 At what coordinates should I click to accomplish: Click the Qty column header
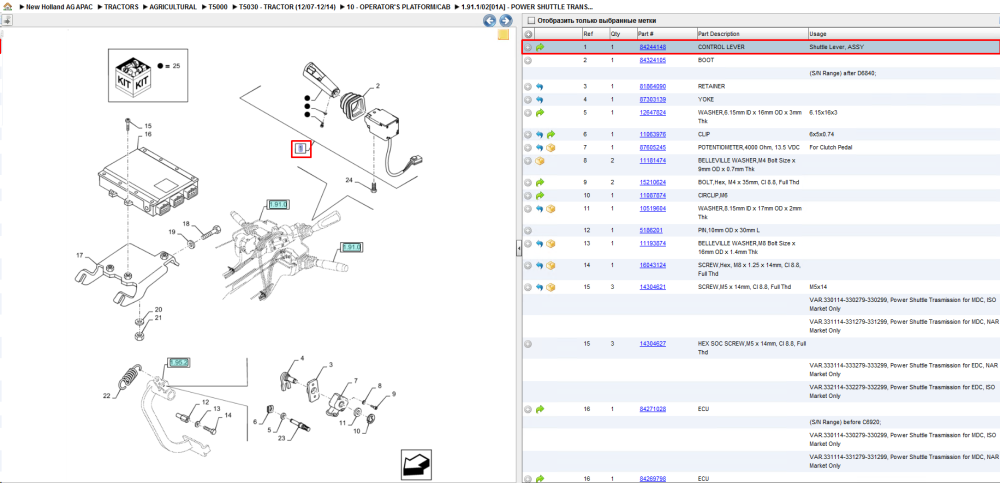[x=621, y=34]
